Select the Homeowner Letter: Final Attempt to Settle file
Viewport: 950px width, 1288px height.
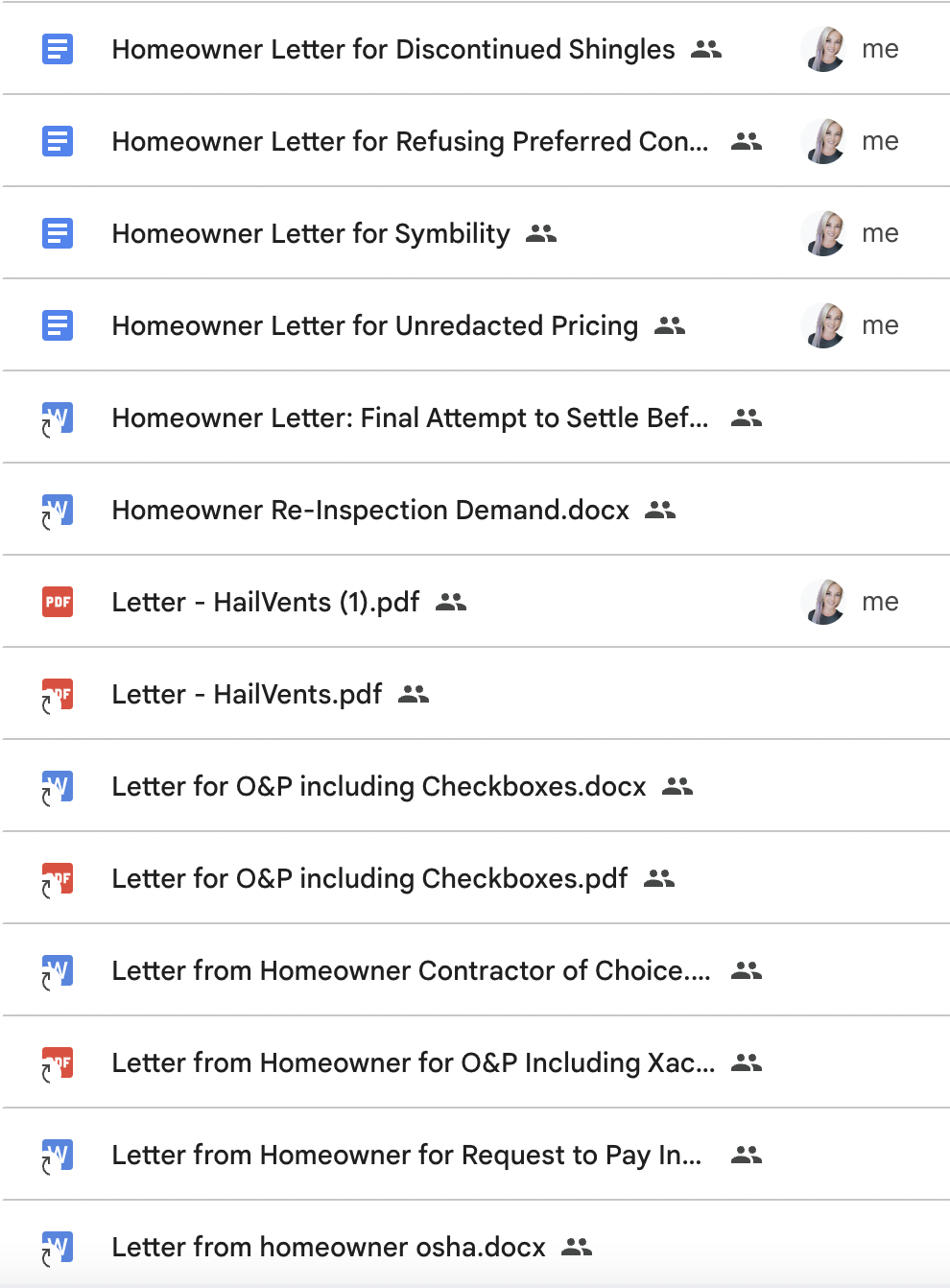pos(410,417)
